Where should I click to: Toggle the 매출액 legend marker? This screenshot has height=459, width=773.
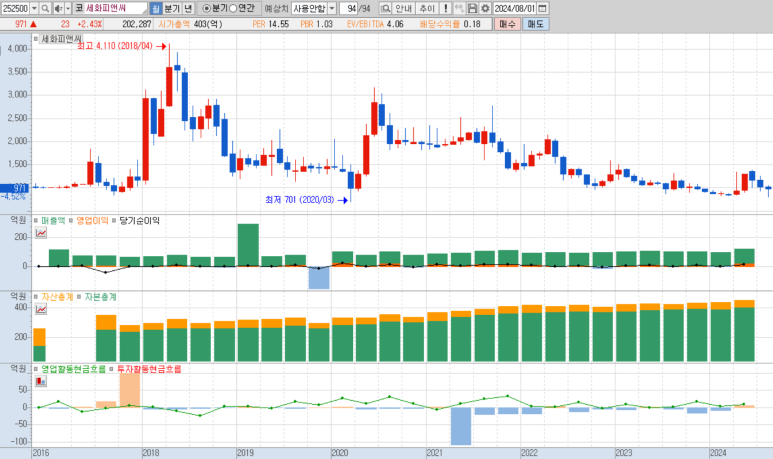click(36, 220)
